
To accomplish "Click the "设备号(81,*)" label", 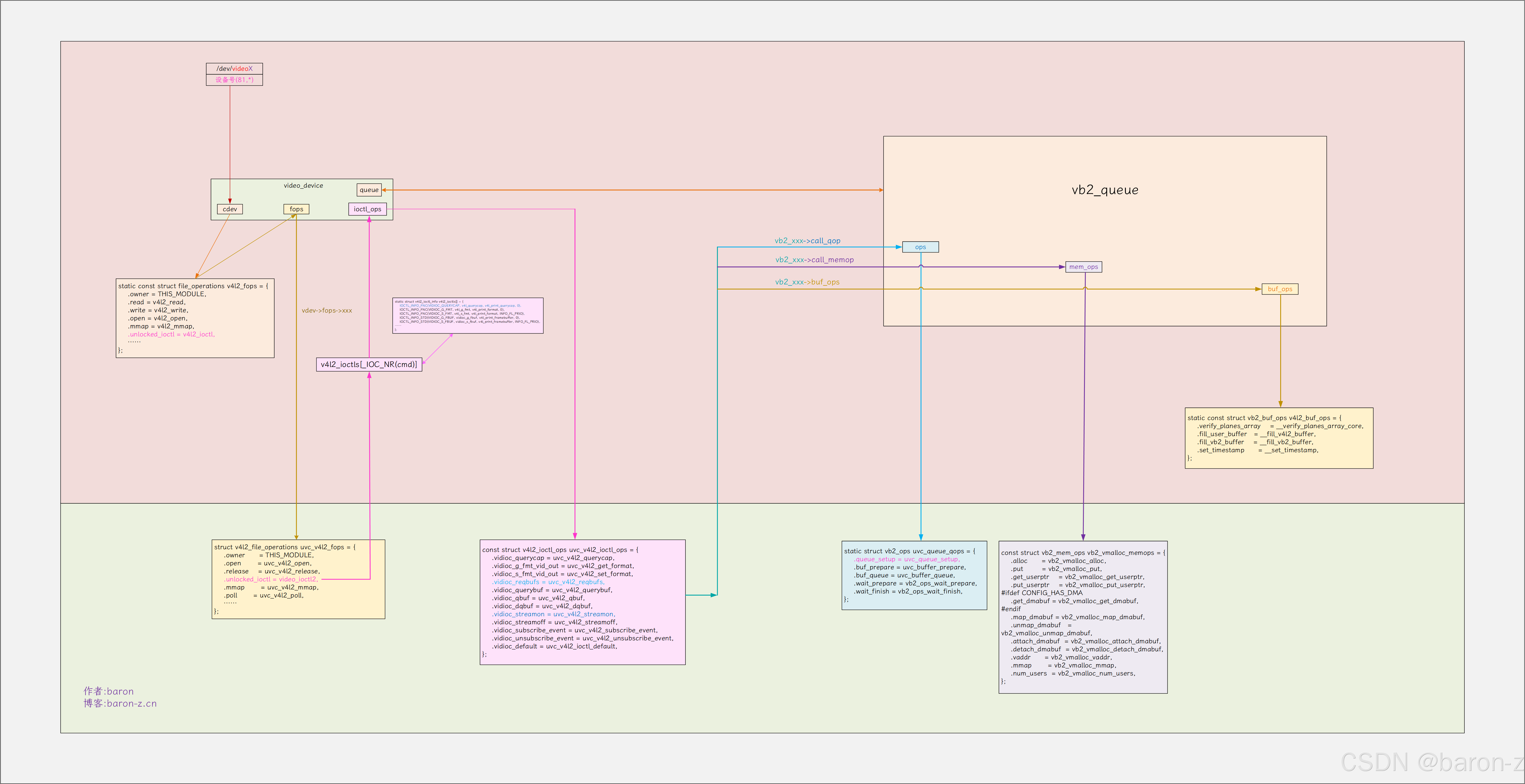I will [235, 80].
